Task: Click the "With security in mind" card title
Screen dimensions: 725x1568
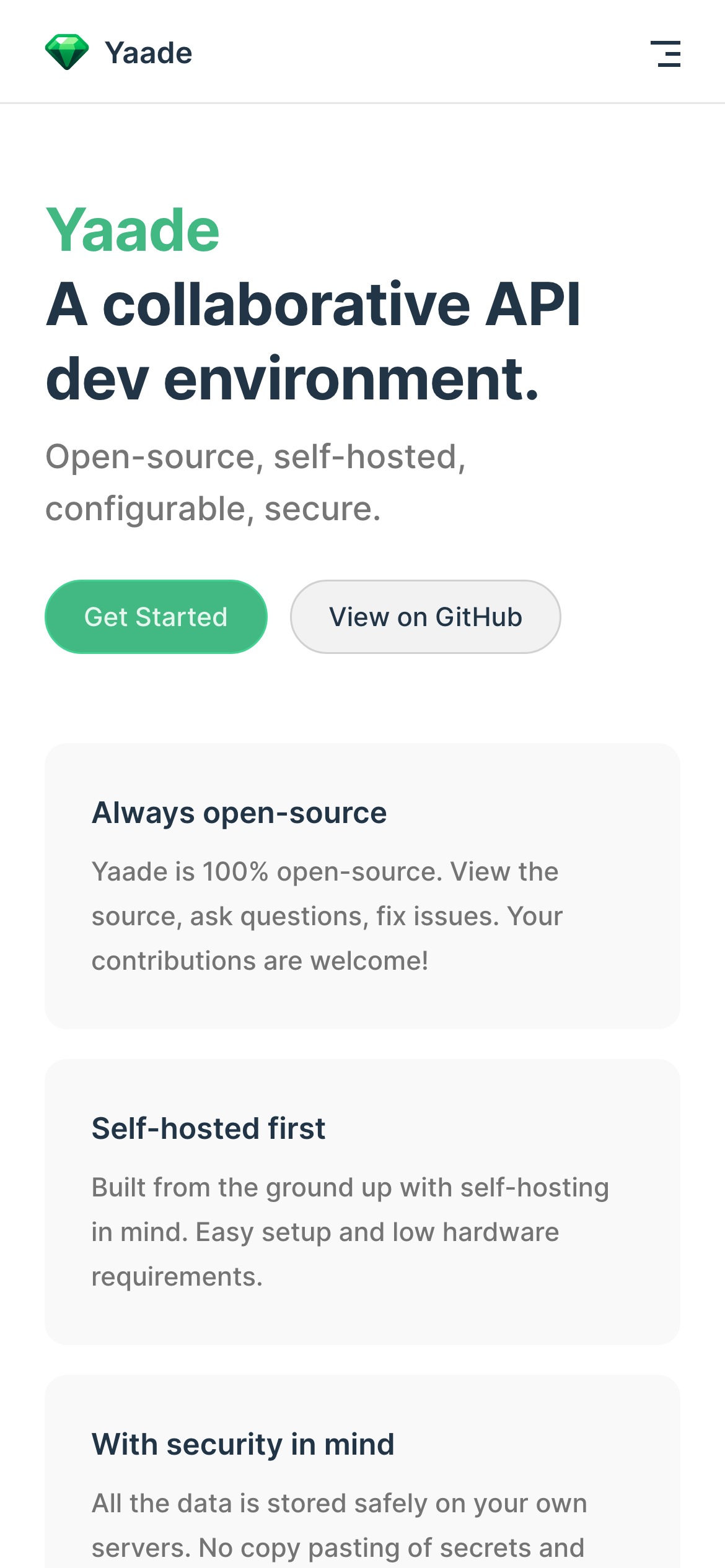Action: [x=243, y=1444]
